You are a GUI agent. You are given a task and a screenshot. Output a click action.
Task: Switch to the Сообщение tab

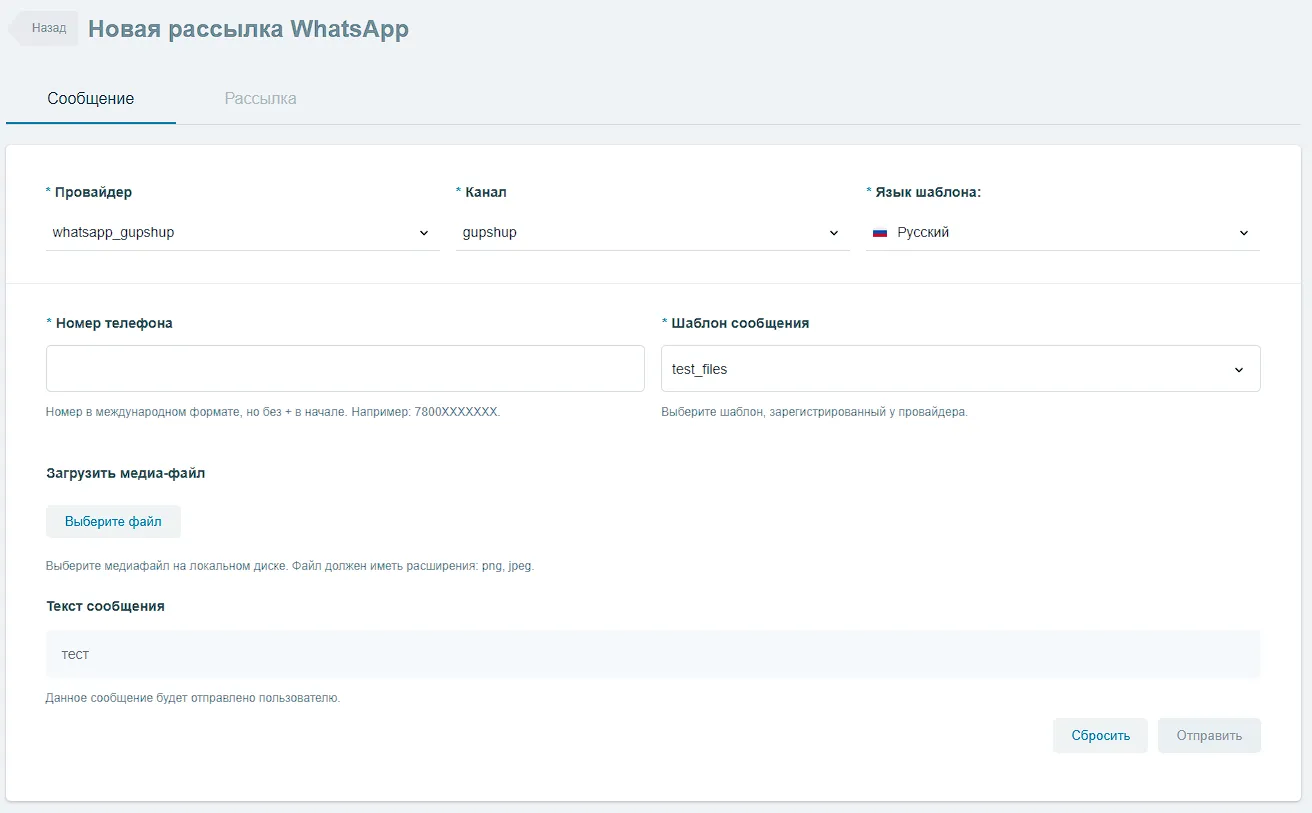(x=91, y=99)
